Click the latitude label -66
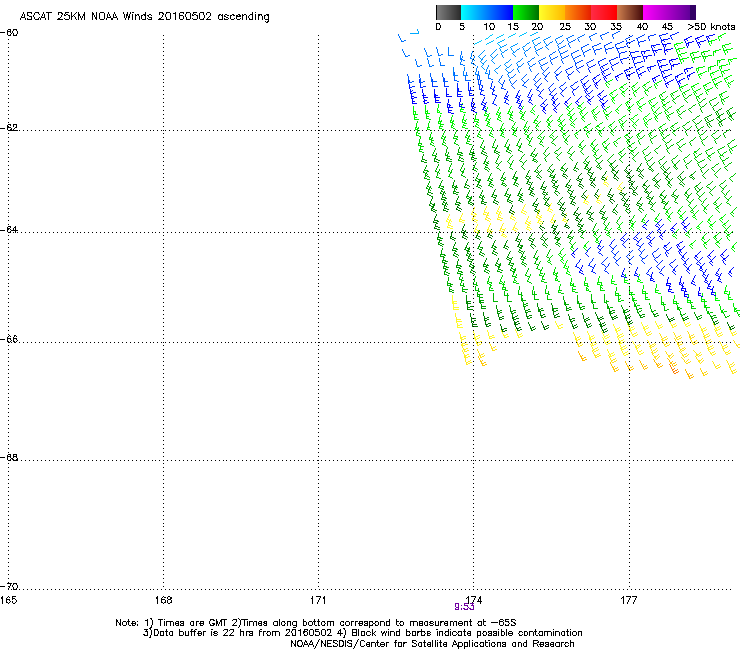This screenshot has width=740, height=650. click(9, 339)
